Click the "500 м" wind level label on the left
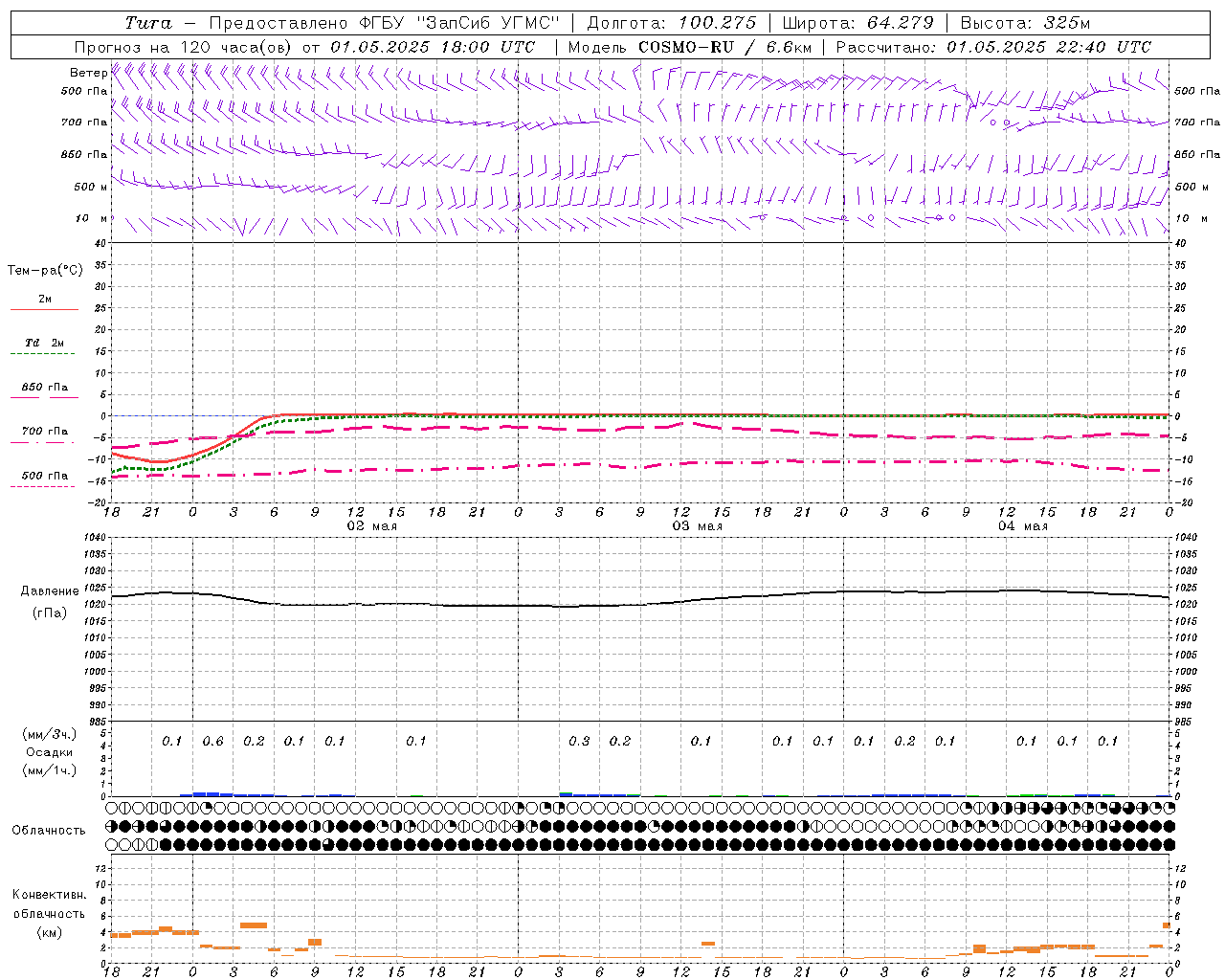1225x980 pixels. click(91, 187)
